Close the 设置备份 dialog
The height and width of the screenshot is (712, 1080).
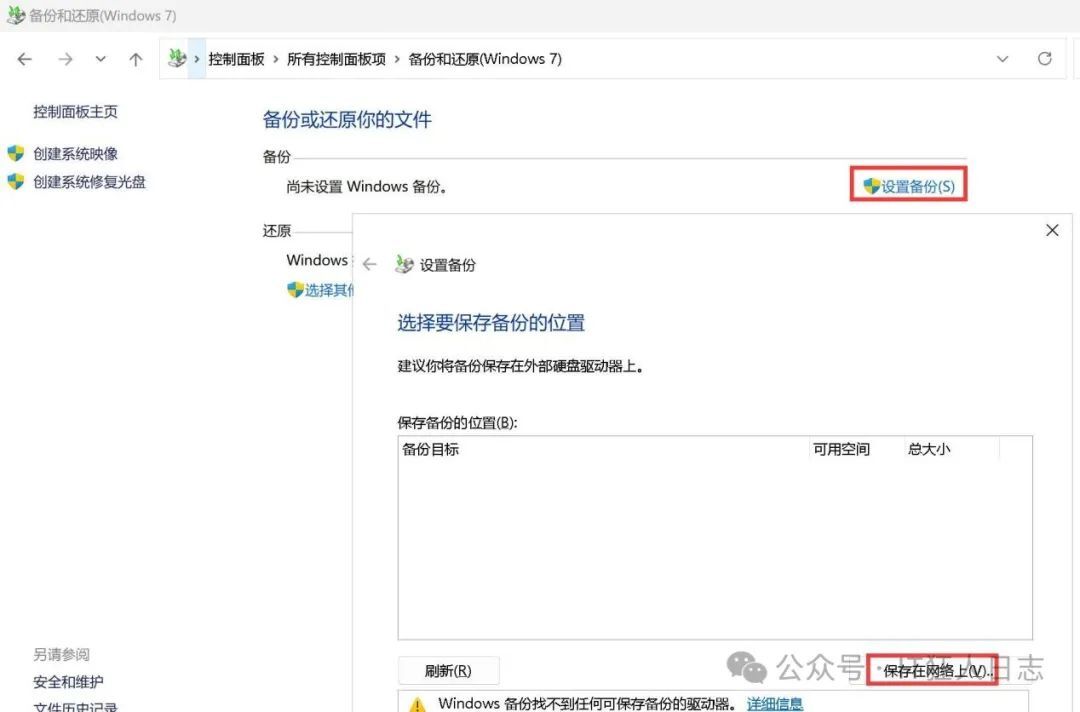(x=1052, y=230)
